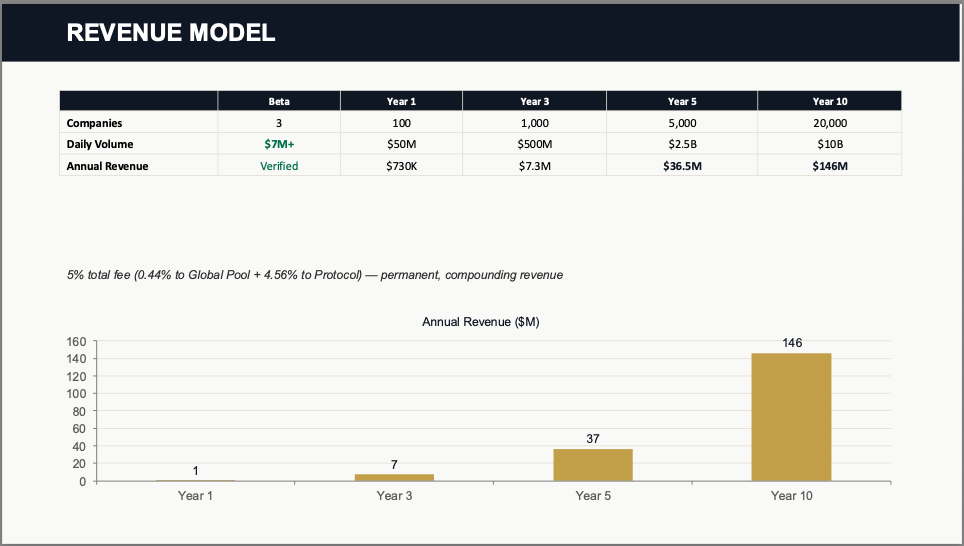964x546 pixels.
Task: Click the Daily Volume row label
Action: point(100,144)
